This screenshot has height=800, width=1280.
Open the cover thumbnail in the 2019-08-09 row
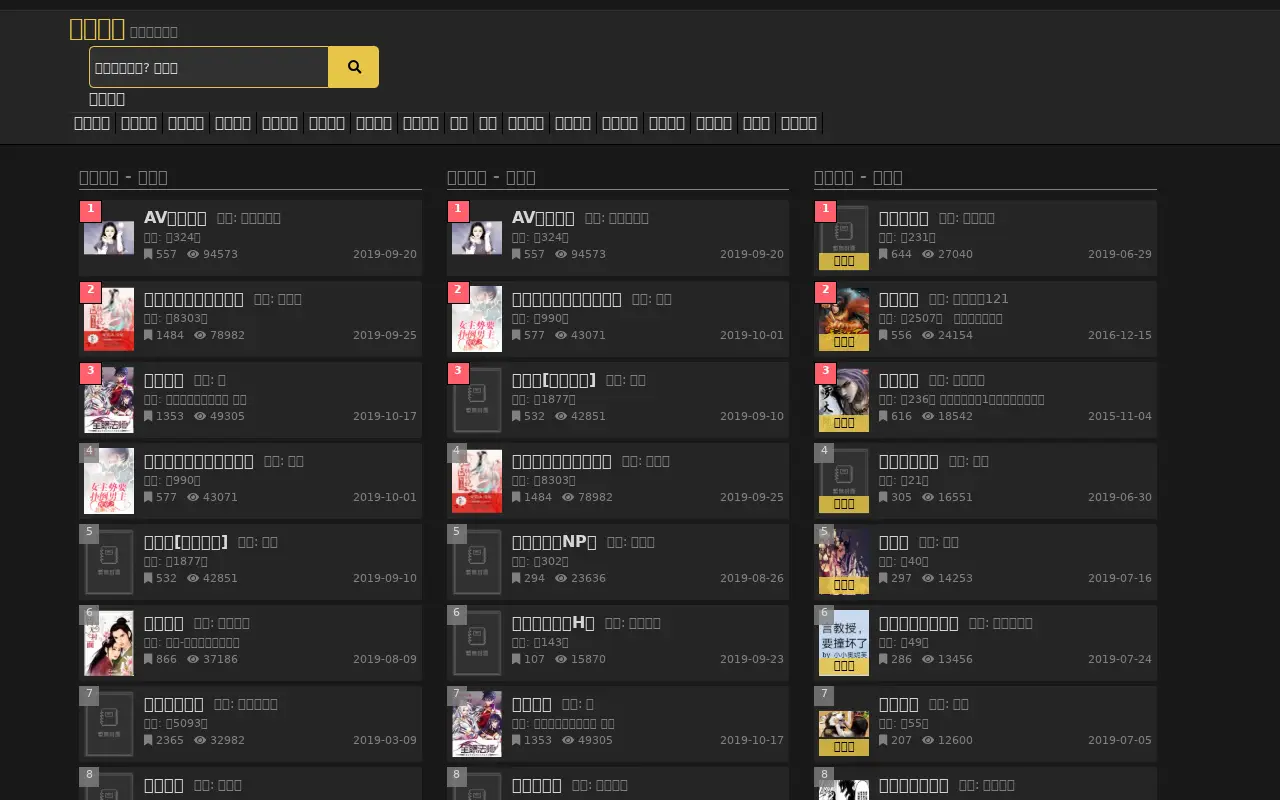pos(109,643)
